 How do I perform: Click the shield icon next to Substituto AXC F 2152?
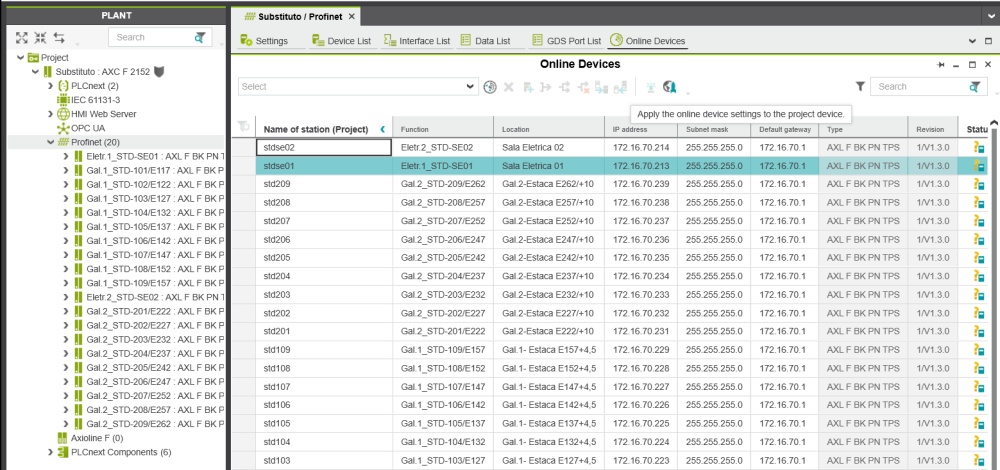tap(158, 73)
